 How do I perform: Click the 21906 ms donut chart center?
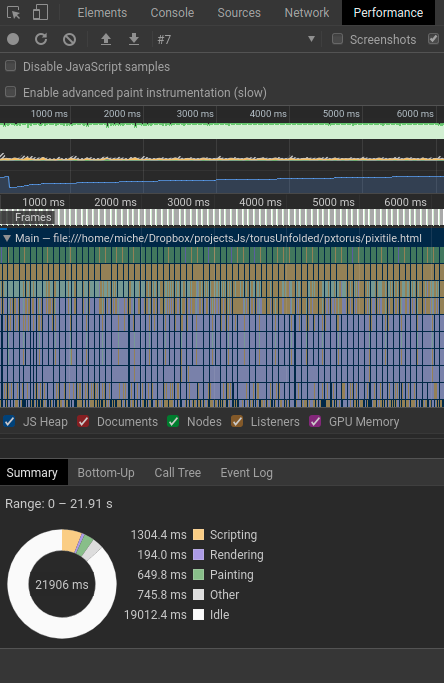click(x=62, y=584)
